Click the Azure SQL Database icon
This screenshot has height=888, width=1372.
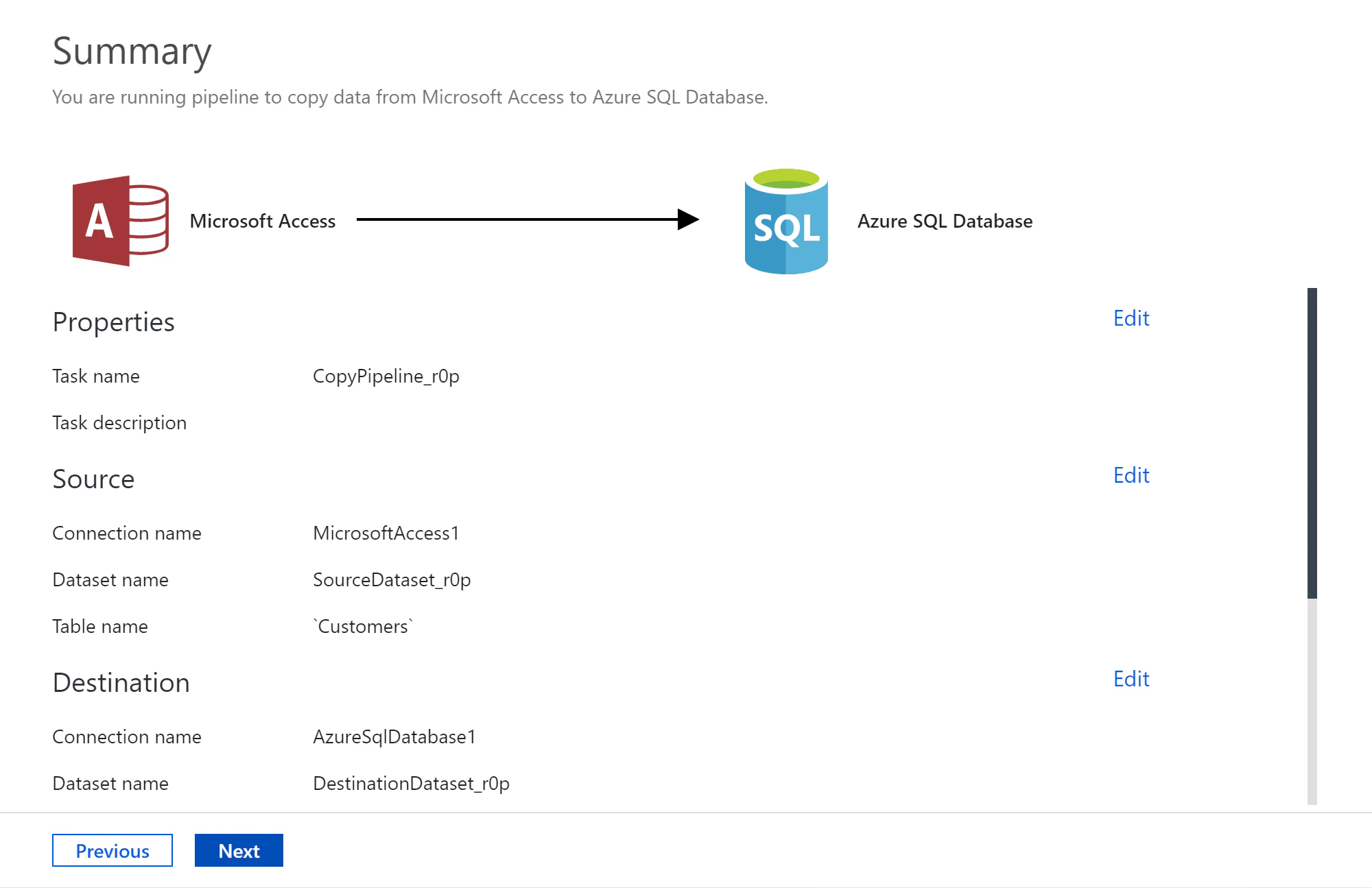(786, 221)
